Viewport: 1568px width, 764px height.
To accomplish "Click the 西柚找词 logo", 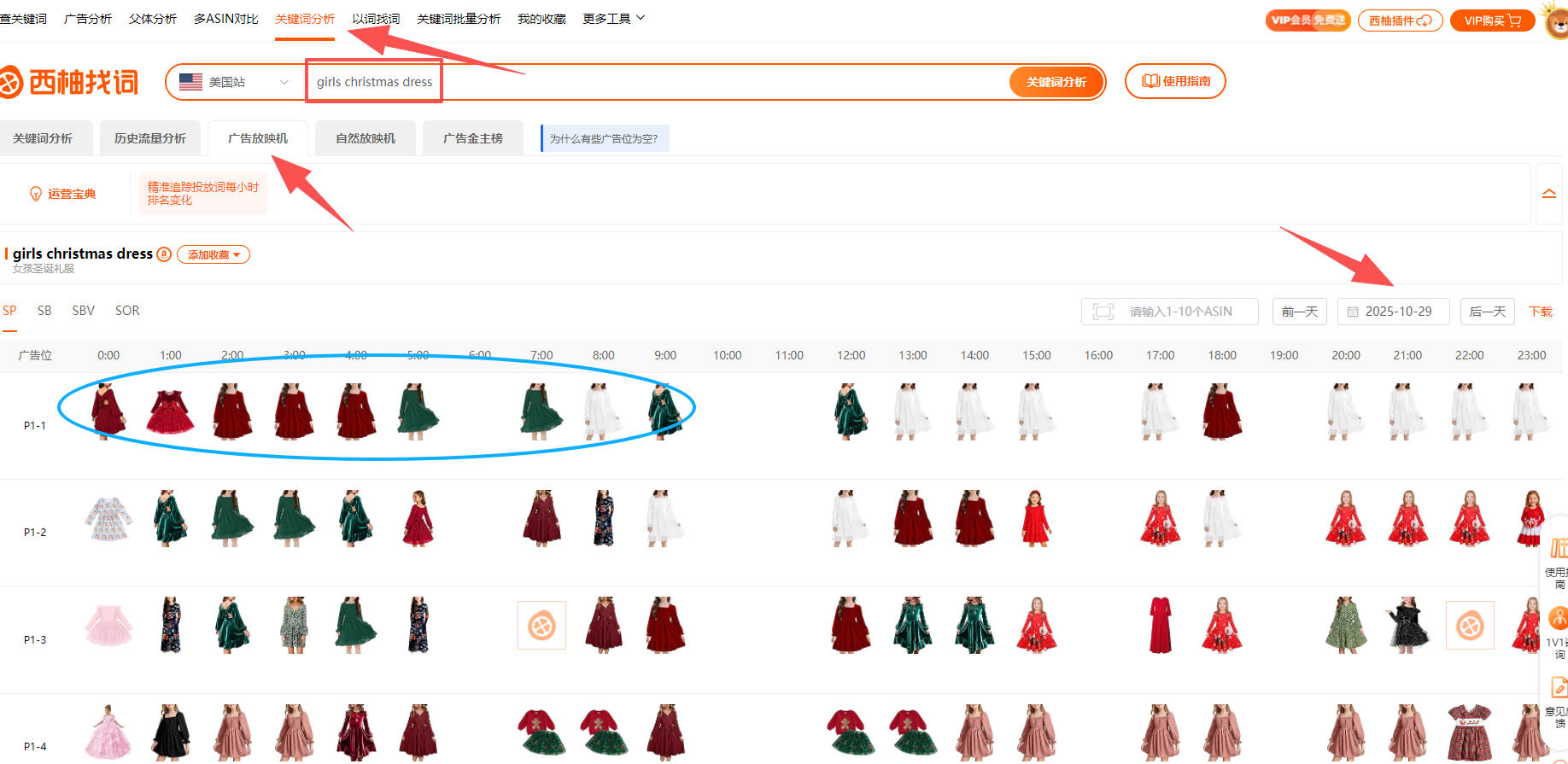I will click(x=70, y=82).
